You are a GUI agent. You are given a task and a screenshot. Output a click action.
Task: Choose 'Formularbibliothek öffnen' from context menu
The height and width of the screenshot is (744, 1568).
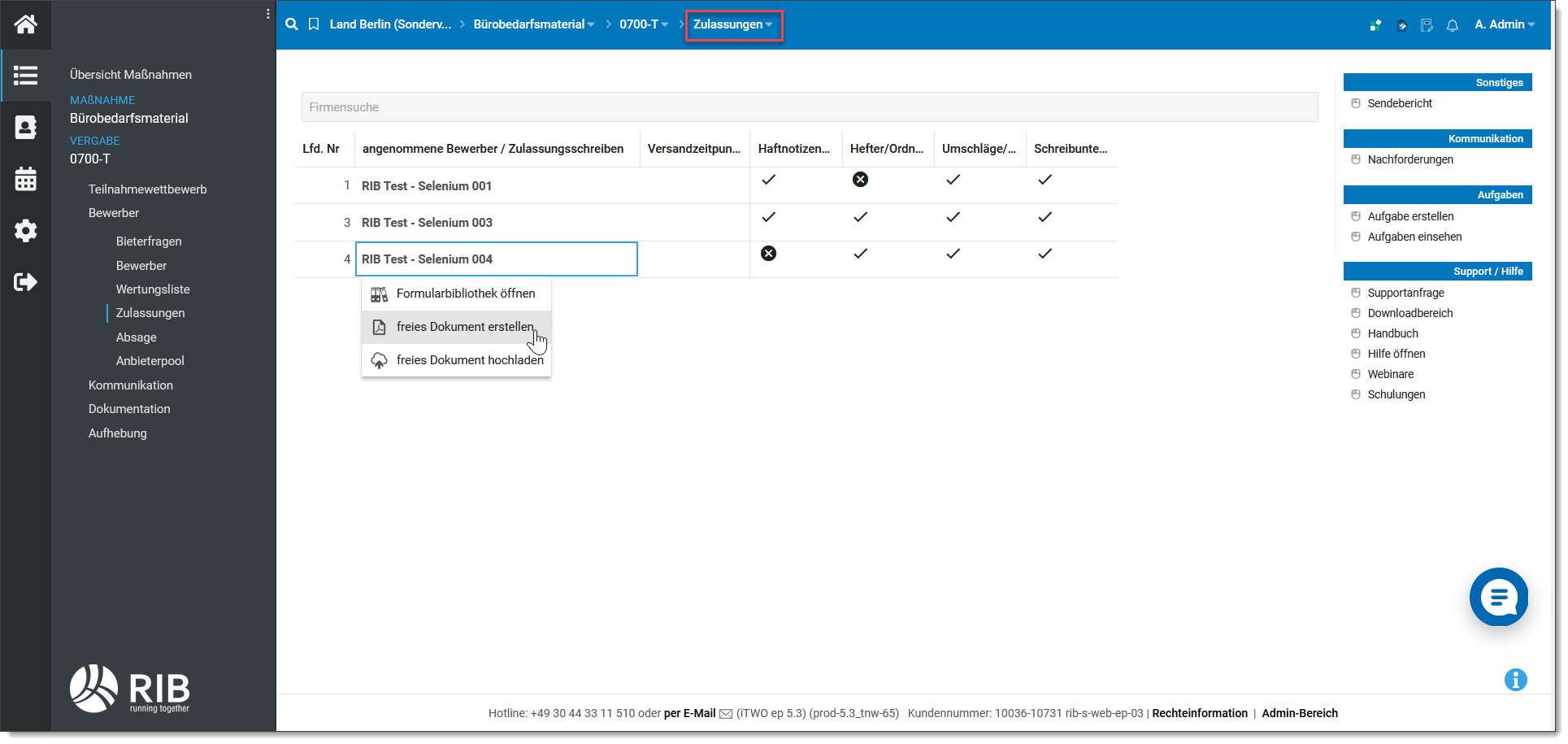pos(465,294)
